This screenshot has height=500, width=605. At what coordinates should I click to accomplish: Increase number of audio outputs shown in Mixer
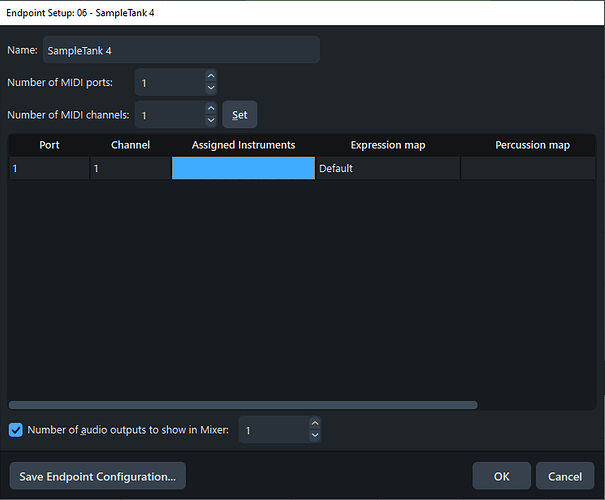tap(315, 424)
